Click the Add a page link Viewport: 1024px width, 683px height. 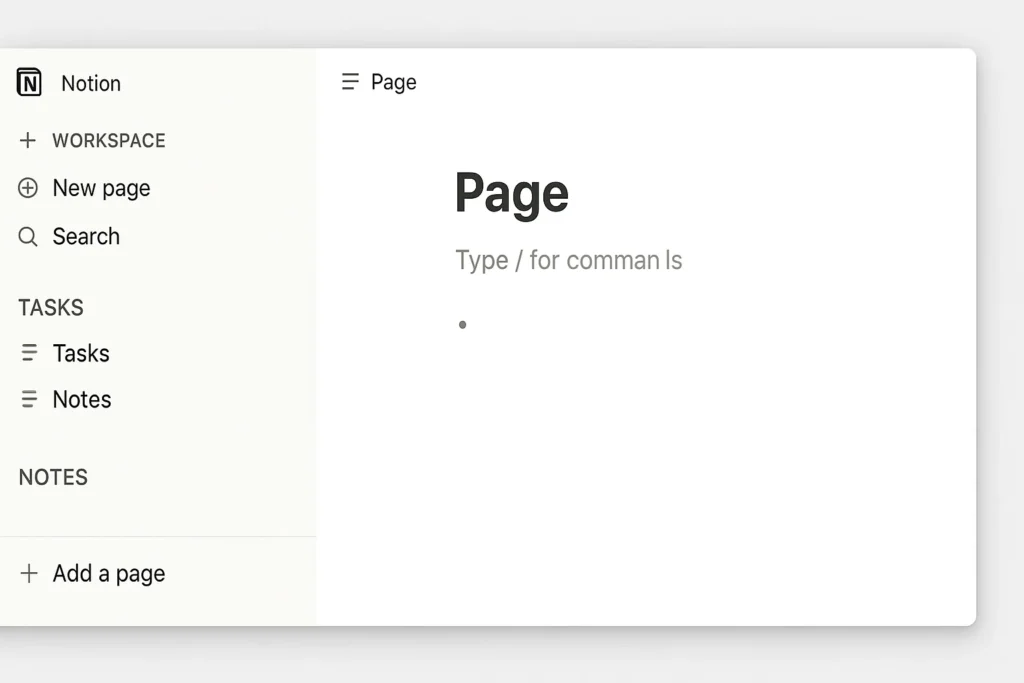tap(109, 574)
